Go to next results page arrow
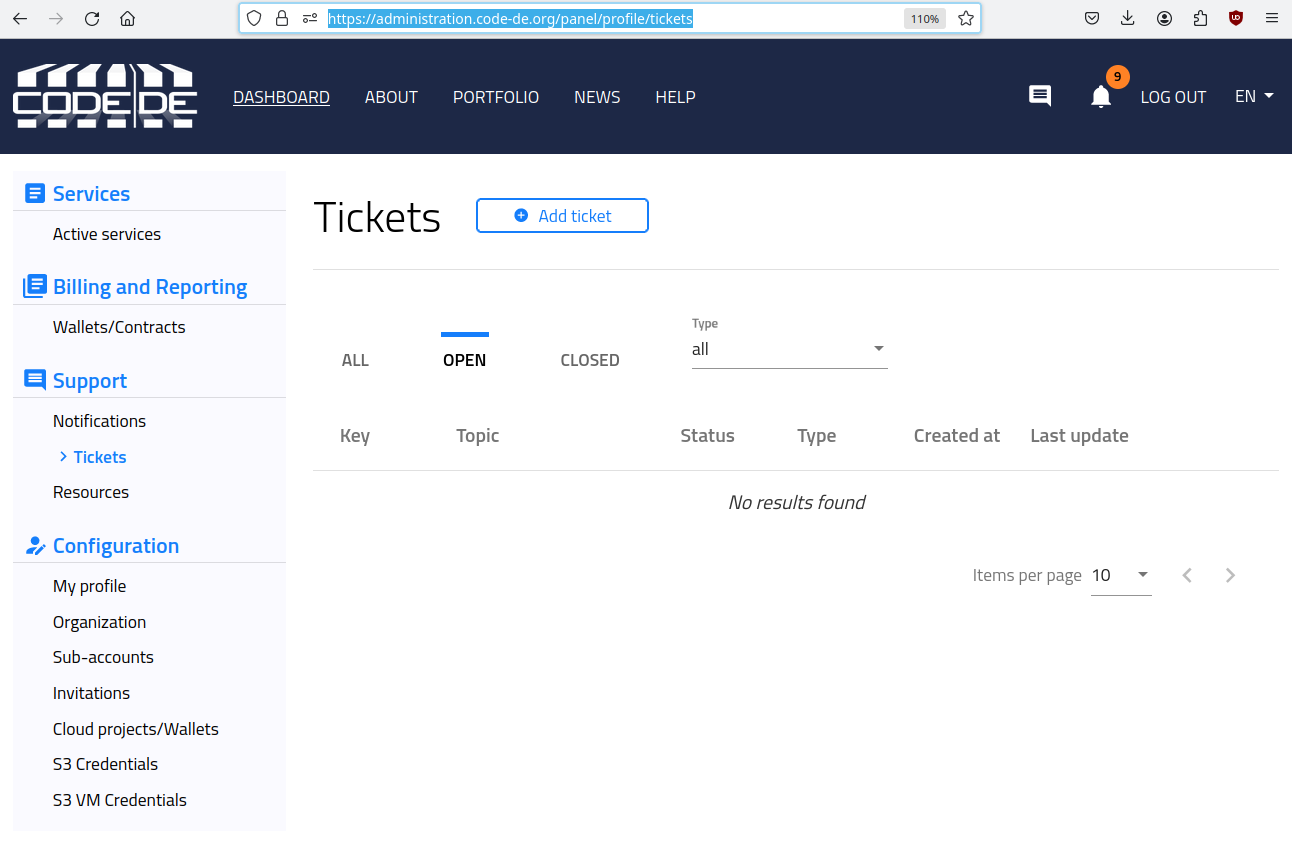Viewport: 1292px width, 864px height. 1231,575
